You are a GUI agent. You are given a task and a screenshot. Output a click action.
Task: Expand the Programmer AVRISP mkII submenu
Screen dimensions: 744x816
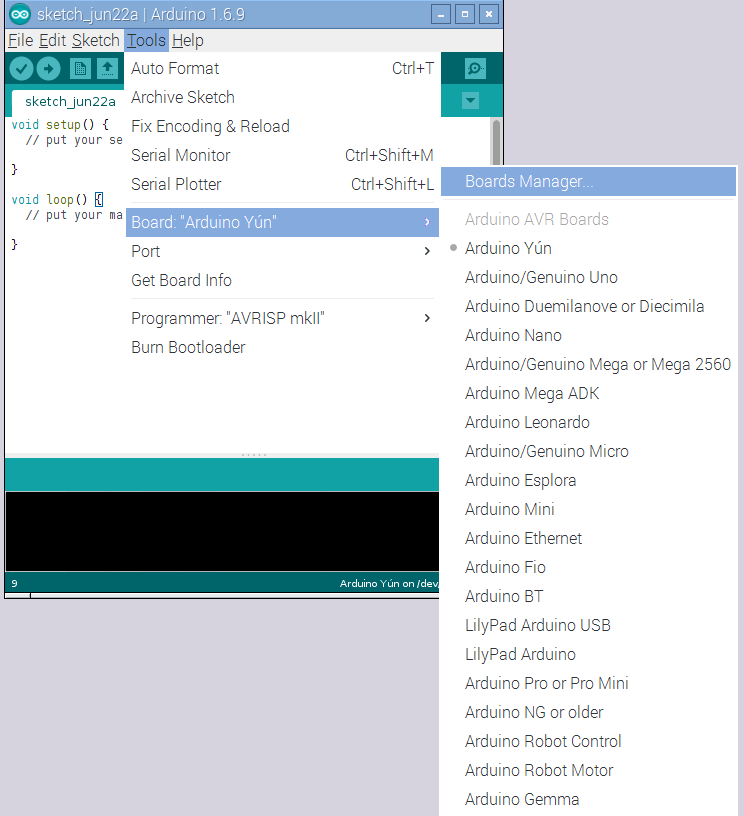[x=282, y=318]
